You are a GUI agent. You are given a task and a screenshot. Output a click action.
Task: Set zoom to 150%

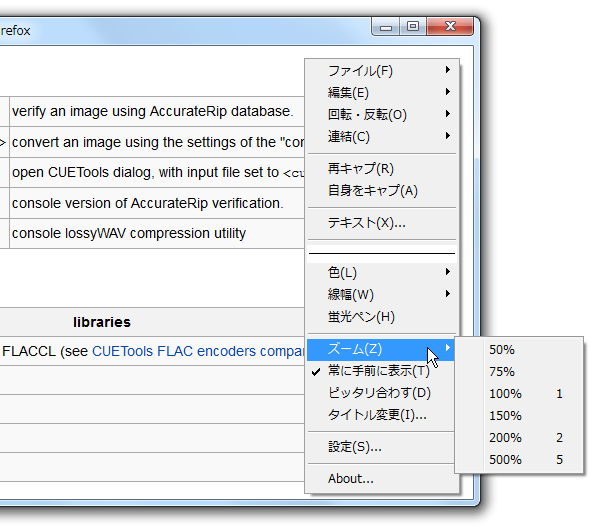[x=519, y=416]
